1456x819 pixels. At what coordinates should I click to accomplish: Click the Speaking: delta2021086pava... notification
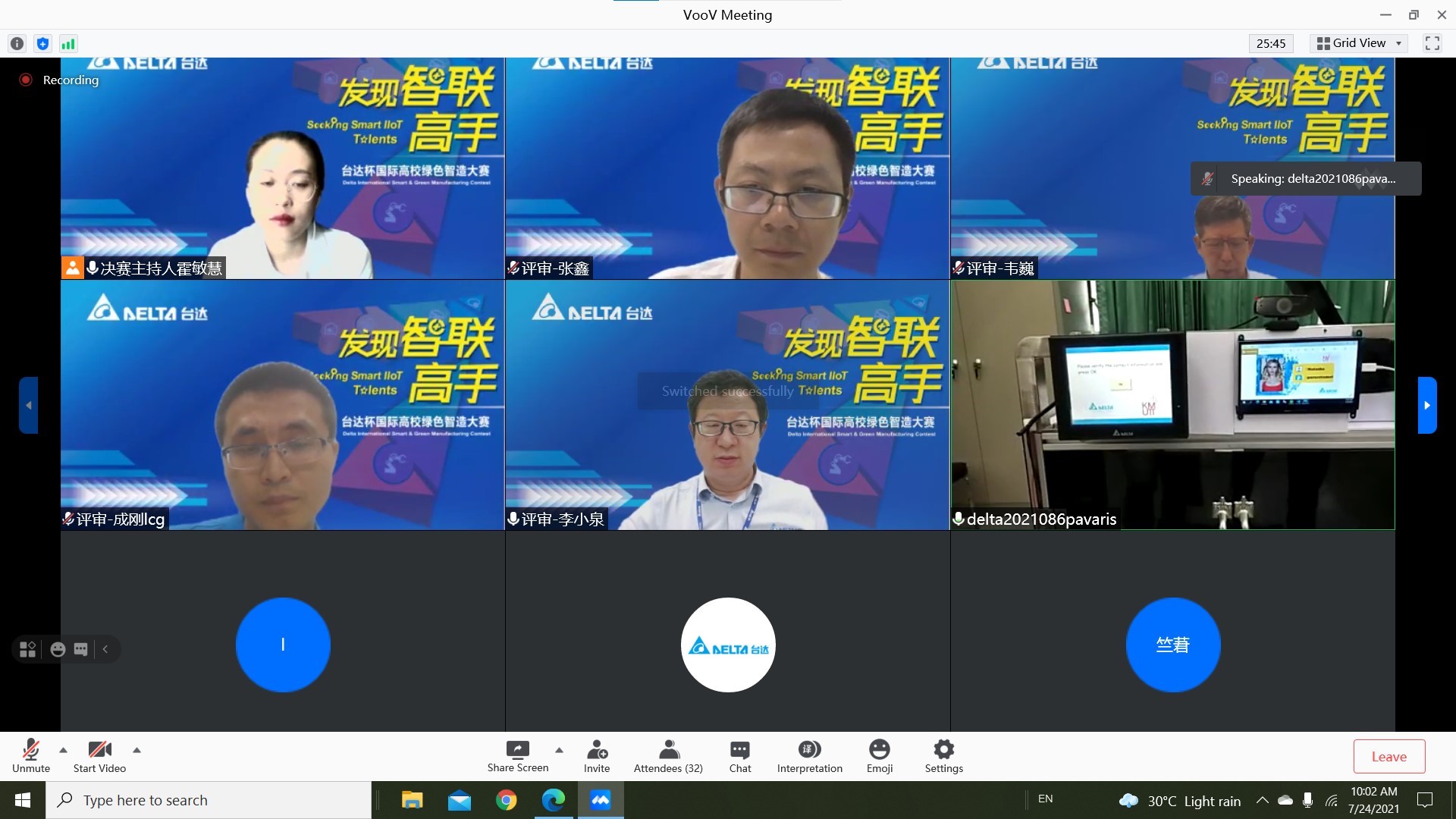click(x=1306, y=179)
